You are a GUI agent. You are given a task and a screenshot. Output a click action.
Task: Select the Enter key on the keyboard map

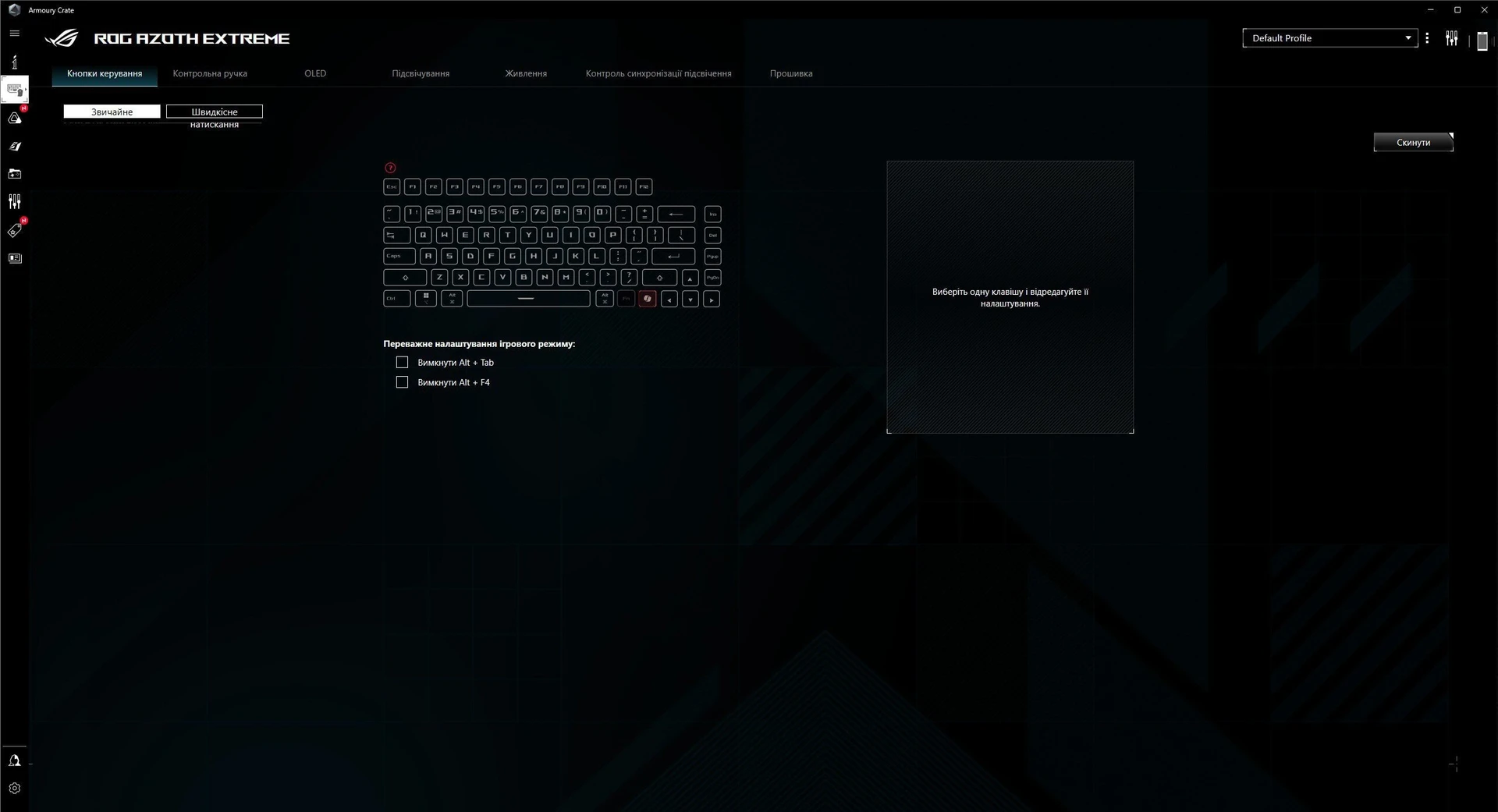pos(673,256)
